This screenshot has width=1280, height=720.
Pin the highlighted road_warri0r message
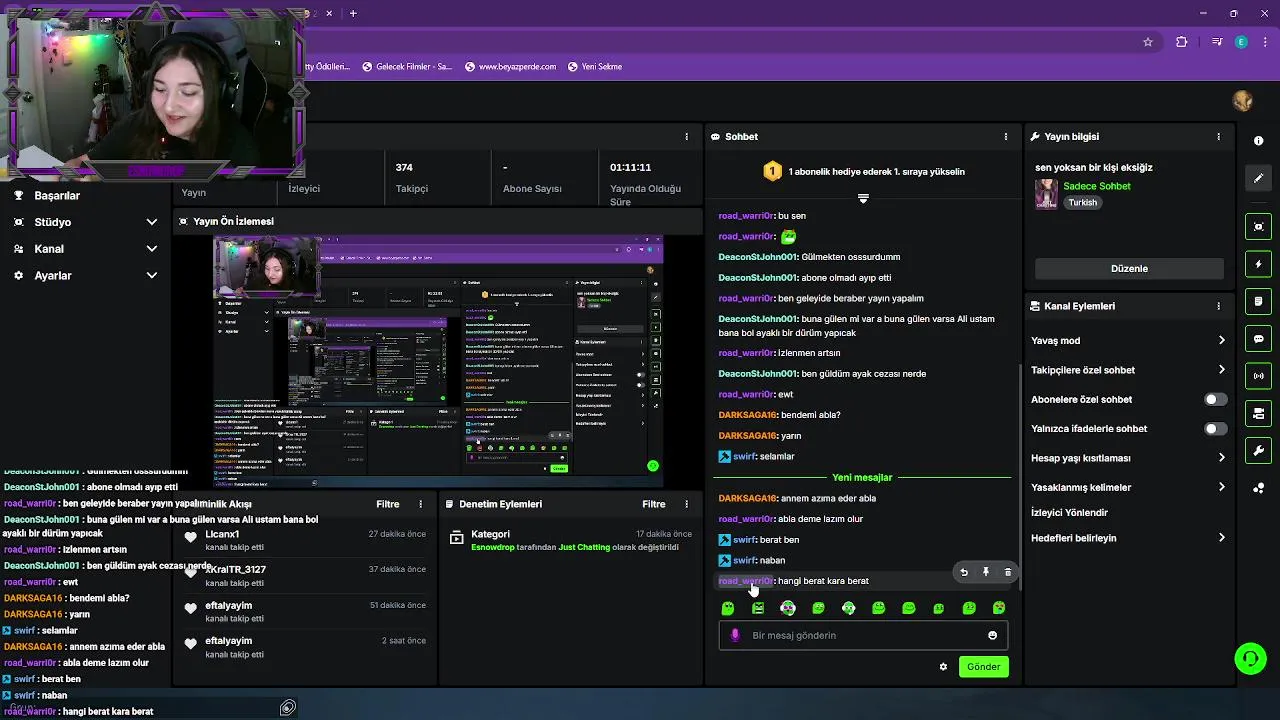coord(985,572)
